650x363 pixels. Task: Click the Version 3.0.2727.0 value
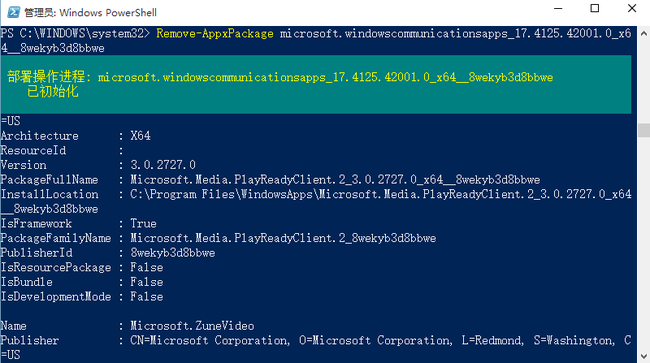163,165
